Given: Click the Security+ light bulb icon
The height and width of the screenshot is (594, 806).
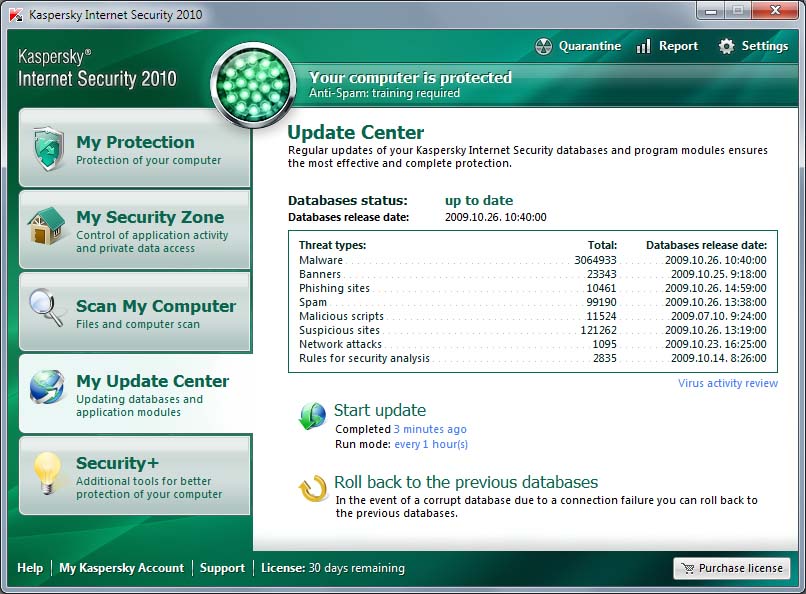Looking at the screenshot, I should point(47,473).
